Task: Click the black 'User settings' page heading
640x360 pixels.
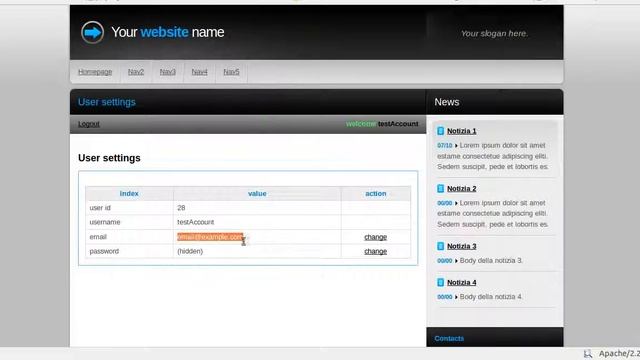Action: click(x=109, y=158)
